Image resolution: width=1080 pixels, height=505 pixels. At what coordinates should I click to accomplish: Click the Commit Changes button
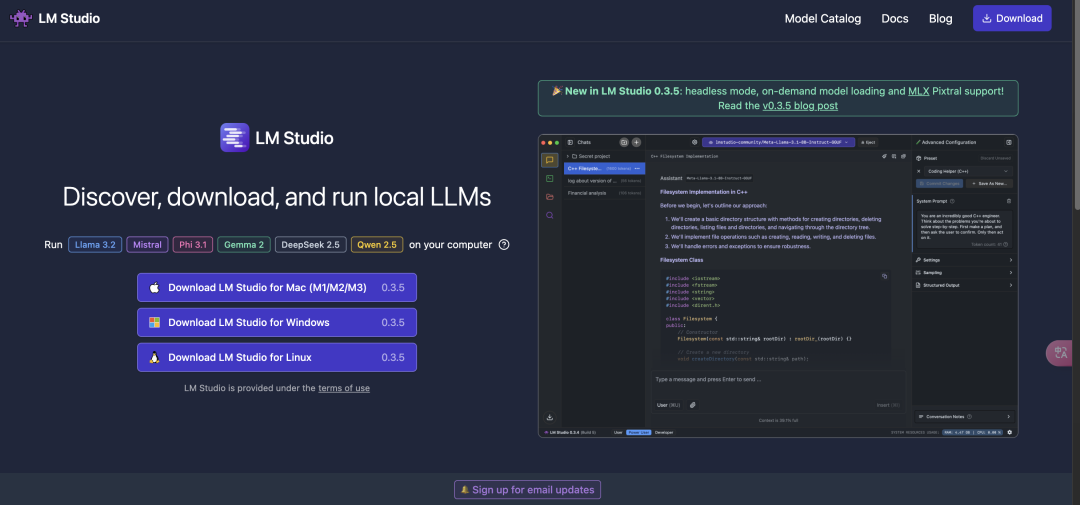point(939,183)
